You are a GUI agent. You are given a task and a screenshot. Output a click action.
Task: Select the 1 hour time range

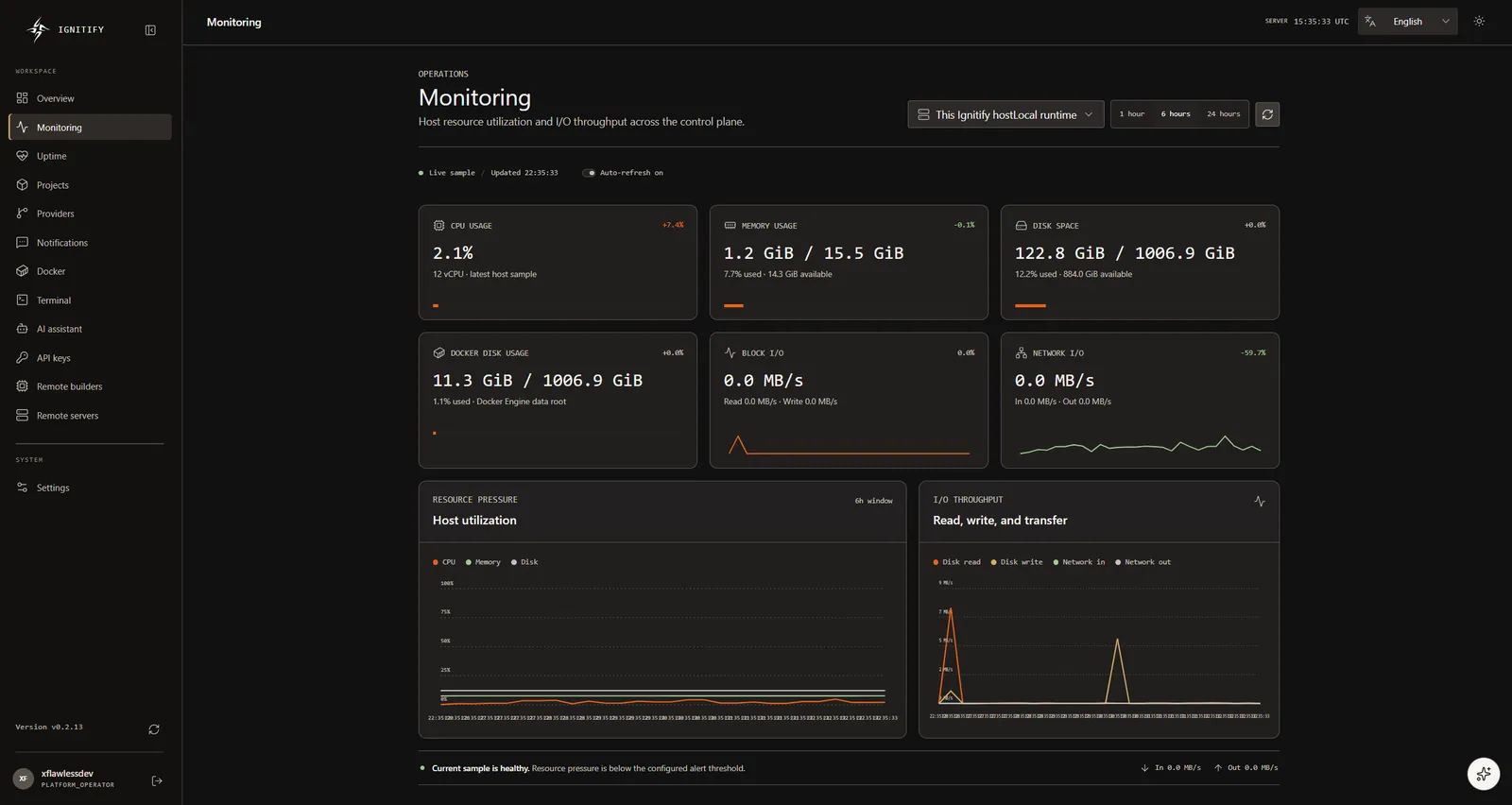tap(1132, 114)
